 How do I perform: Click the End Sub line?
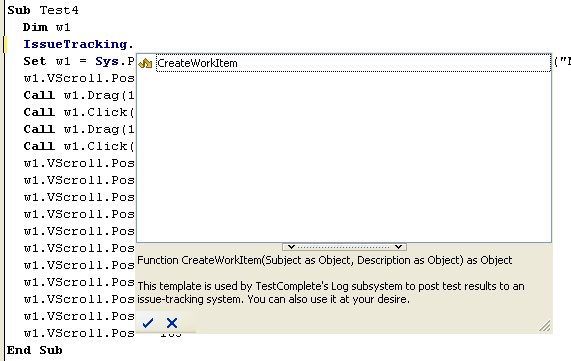(35, 350)
